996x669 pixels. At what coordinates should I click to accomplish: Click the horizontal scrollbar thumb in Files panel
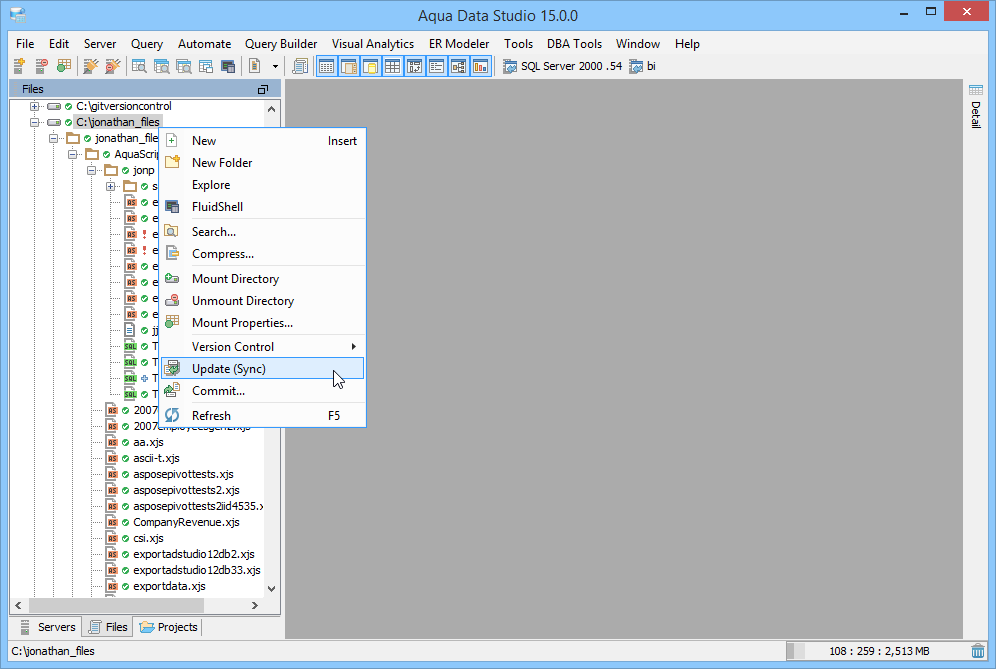click(x=116, y=605)
